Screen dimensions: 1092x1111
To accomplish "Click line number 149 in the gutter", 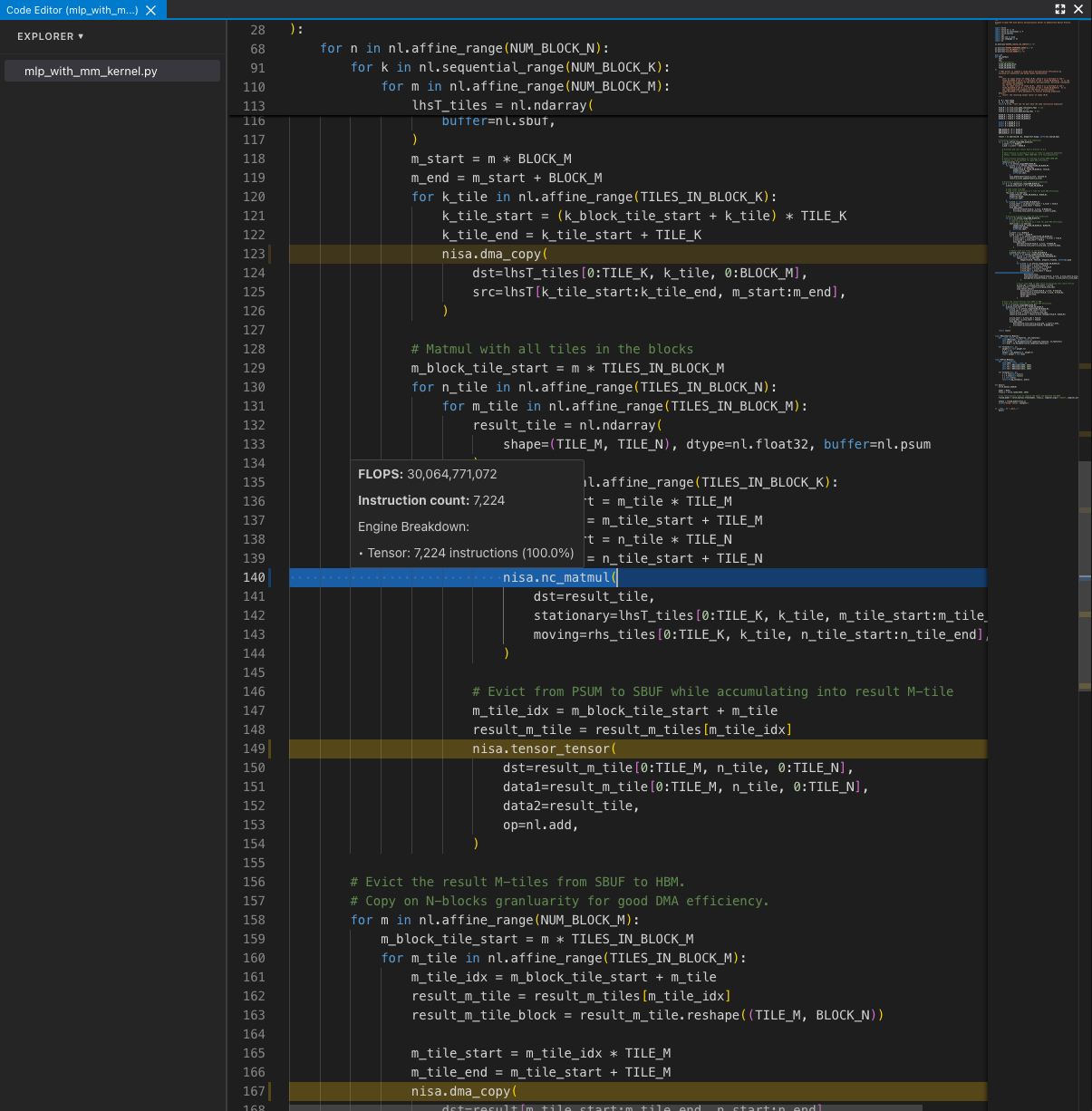I will pos(254,749).
